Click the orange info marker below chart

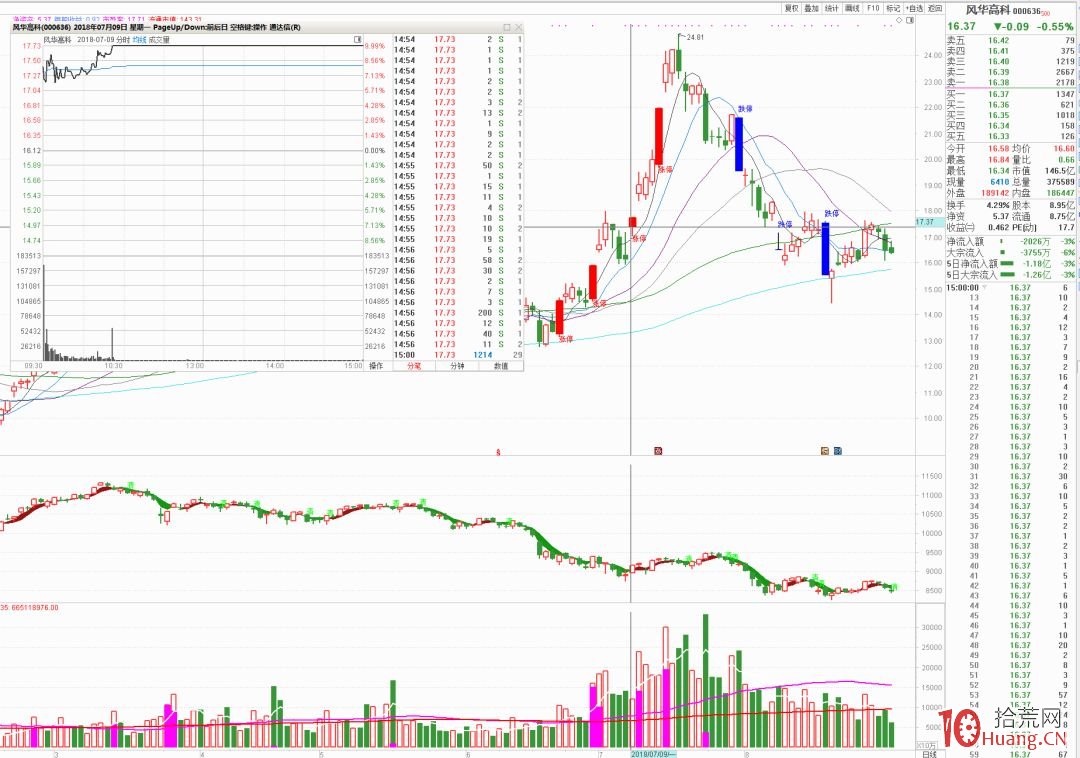pos(825,451)
